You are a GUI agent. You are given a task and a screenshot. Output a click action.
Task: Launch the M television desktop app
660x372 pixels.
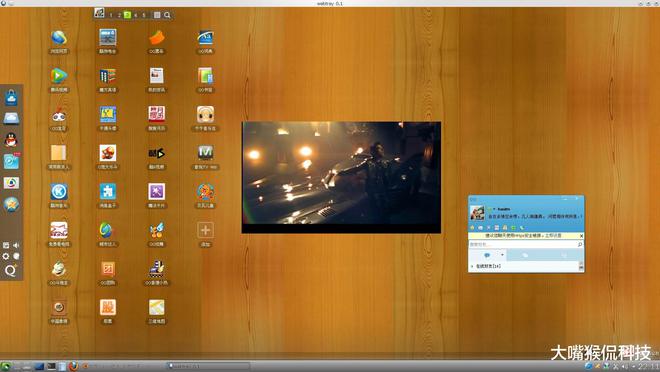click(x=205, y=153)
